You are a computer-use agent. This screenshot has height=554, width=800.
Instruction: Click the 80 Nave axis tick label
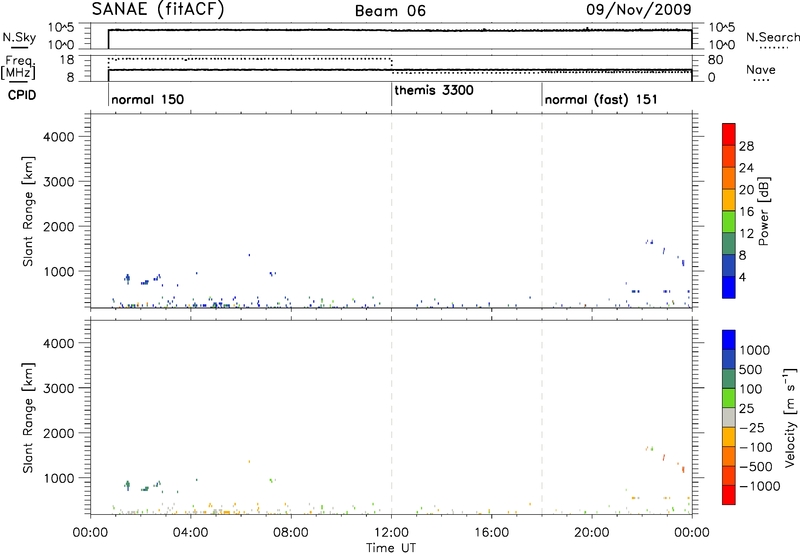pyautogui.click(x=715, y=60)
